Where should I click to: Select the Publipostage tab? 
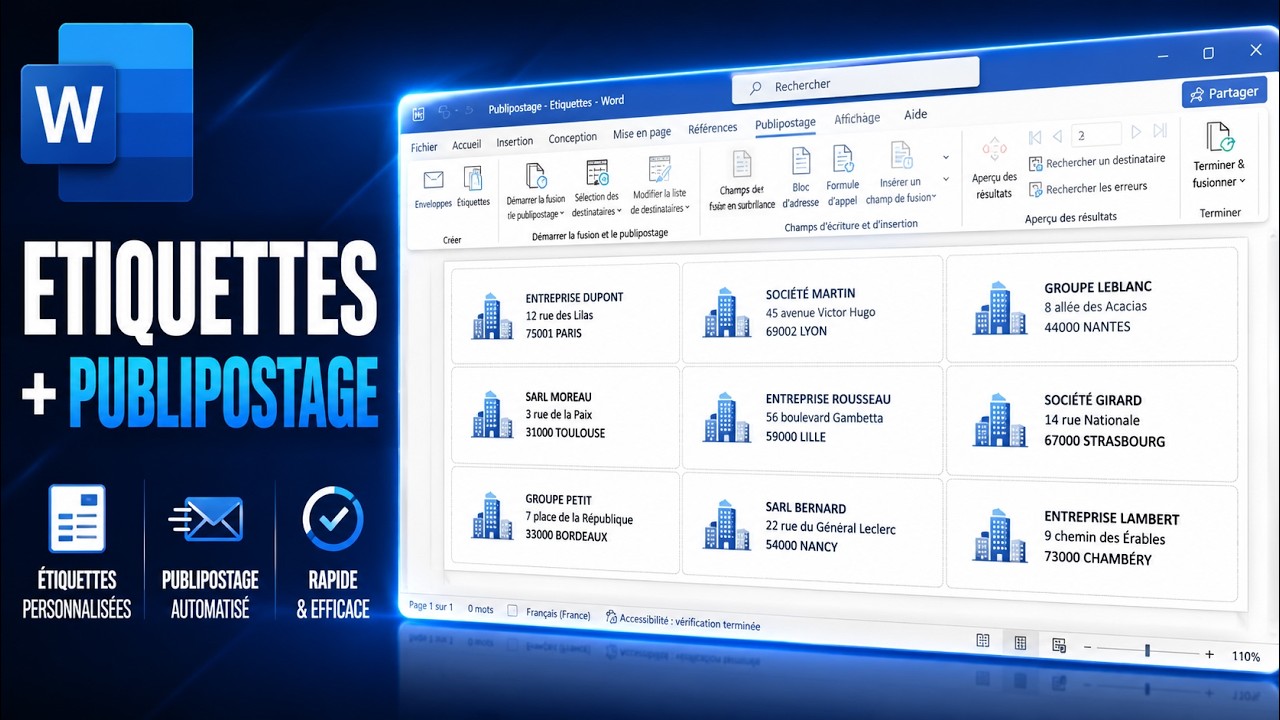[785, 124]
